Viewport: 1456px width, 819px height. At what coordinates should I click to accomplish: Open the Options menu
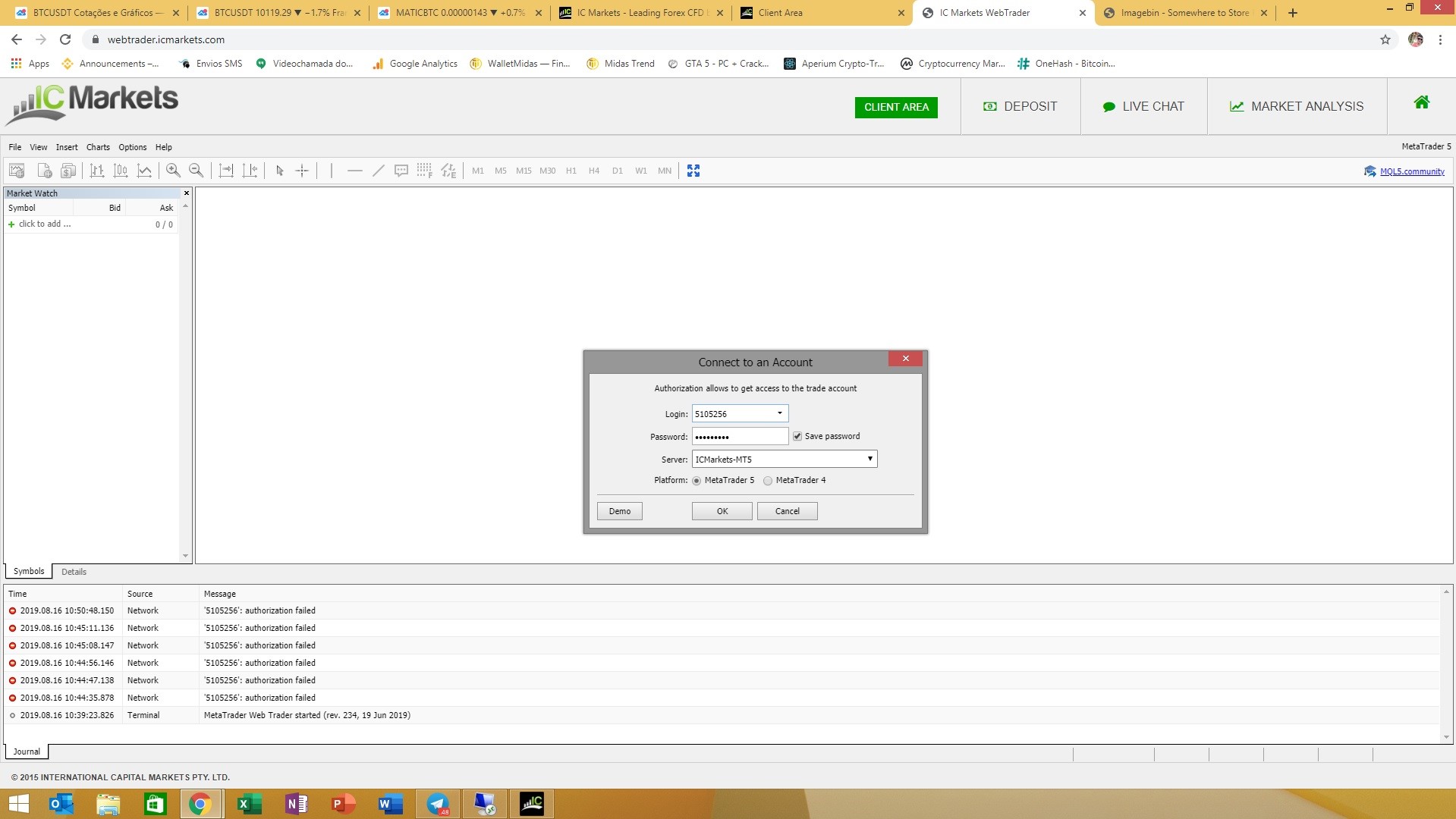pyautogui.click(x=133, y=147)
